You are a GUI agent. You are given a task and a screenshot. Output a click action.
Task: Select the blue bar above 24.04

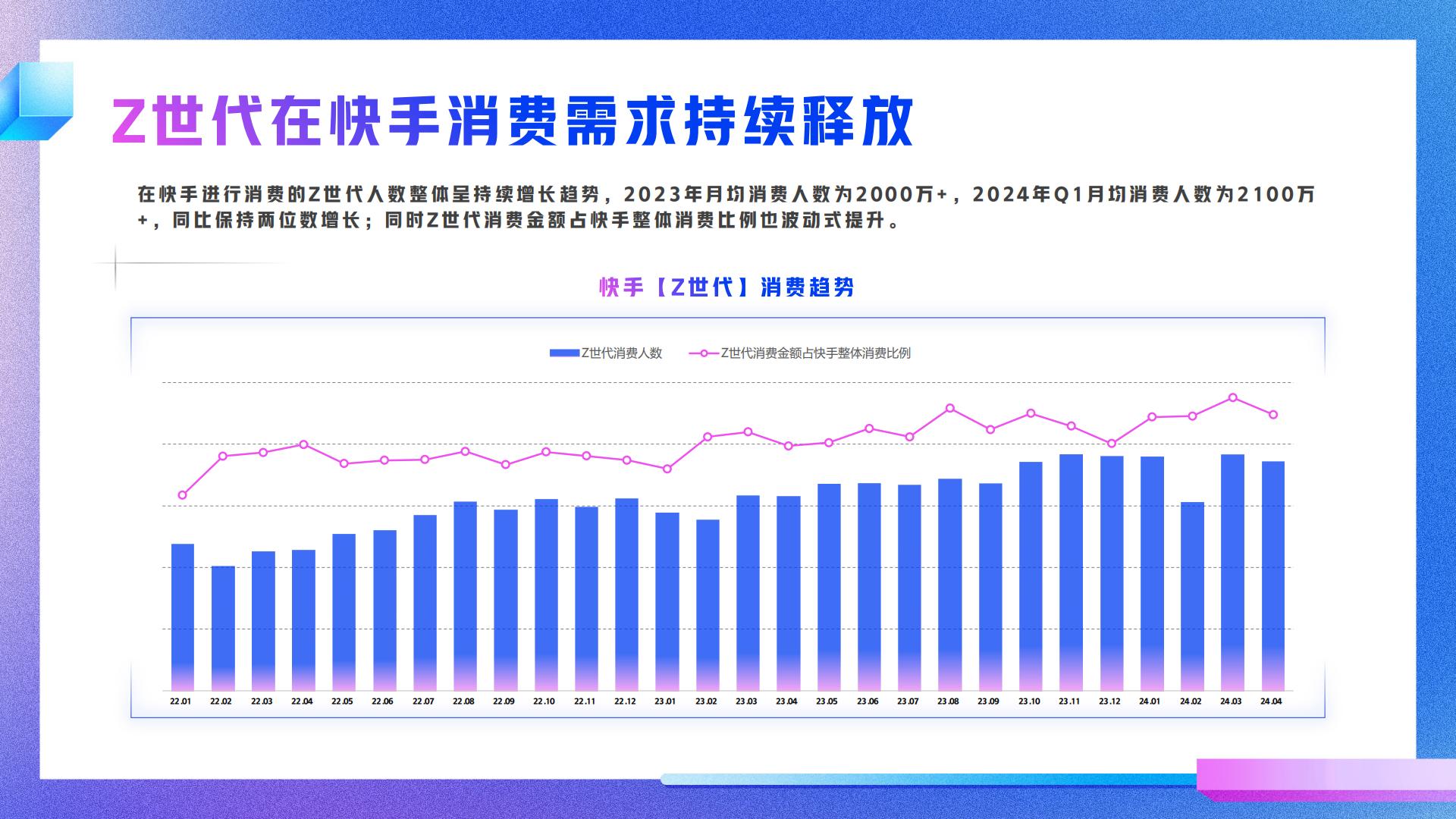click(x=1273, y=576)
